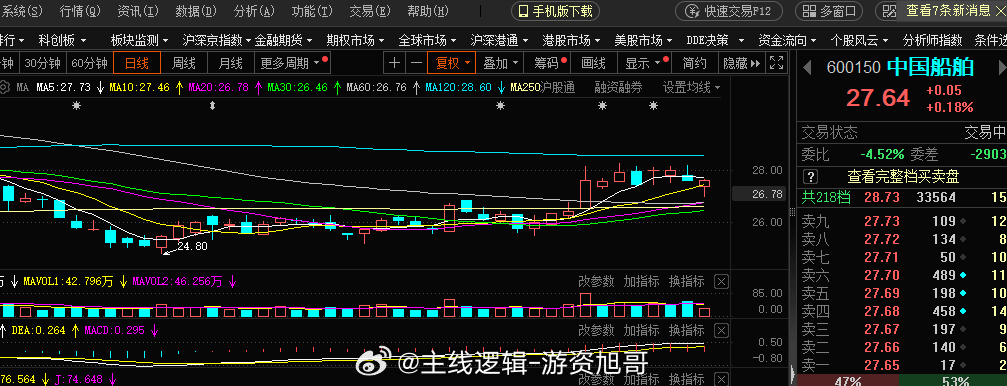The width and height of the screenshot is (1007, 386).
Task: Enter fullscreen chart via expand icon
Action: point(776,64)
